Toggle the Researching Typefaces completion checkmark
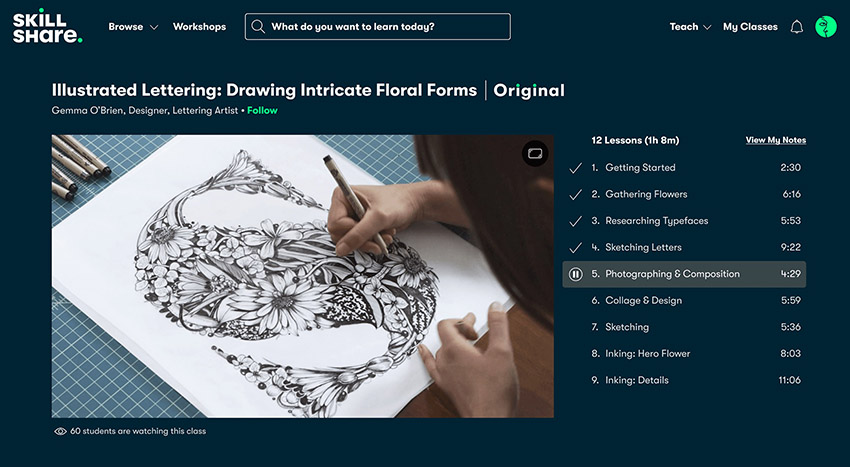The image size is (850, 467). (575, 221)
